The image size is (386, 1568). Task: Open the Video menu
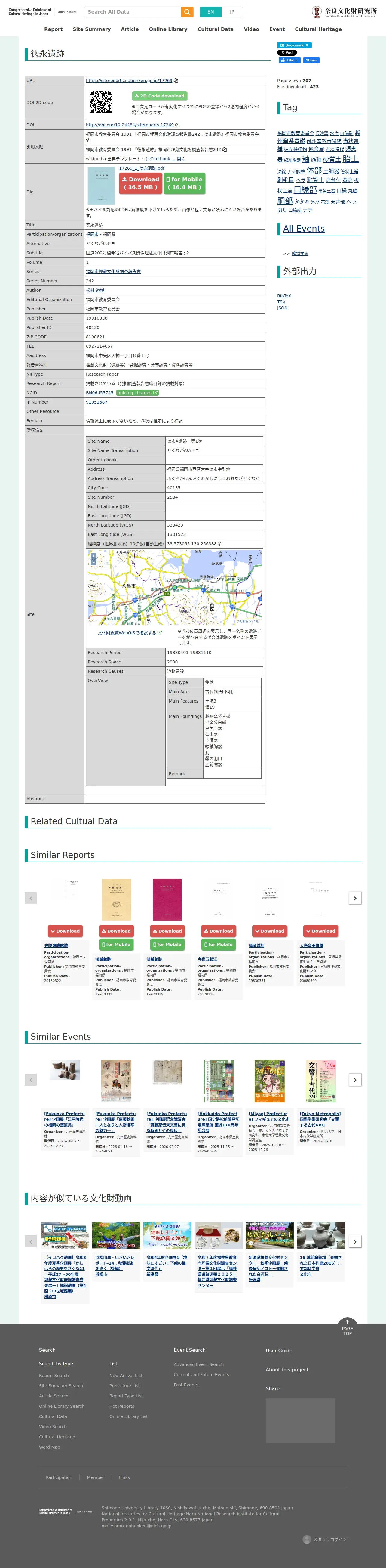pos(251,29)
